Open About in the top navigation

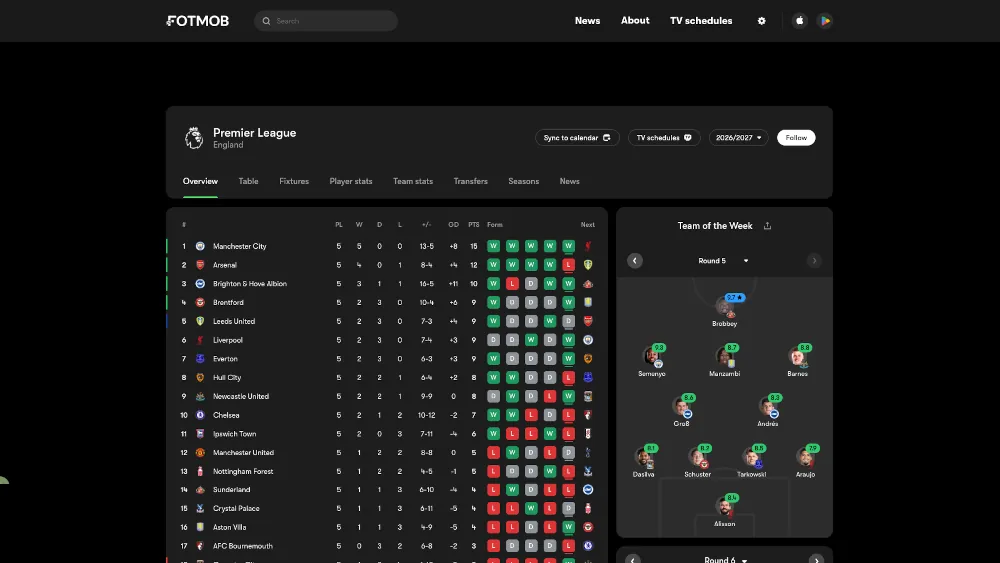(635, 20)
